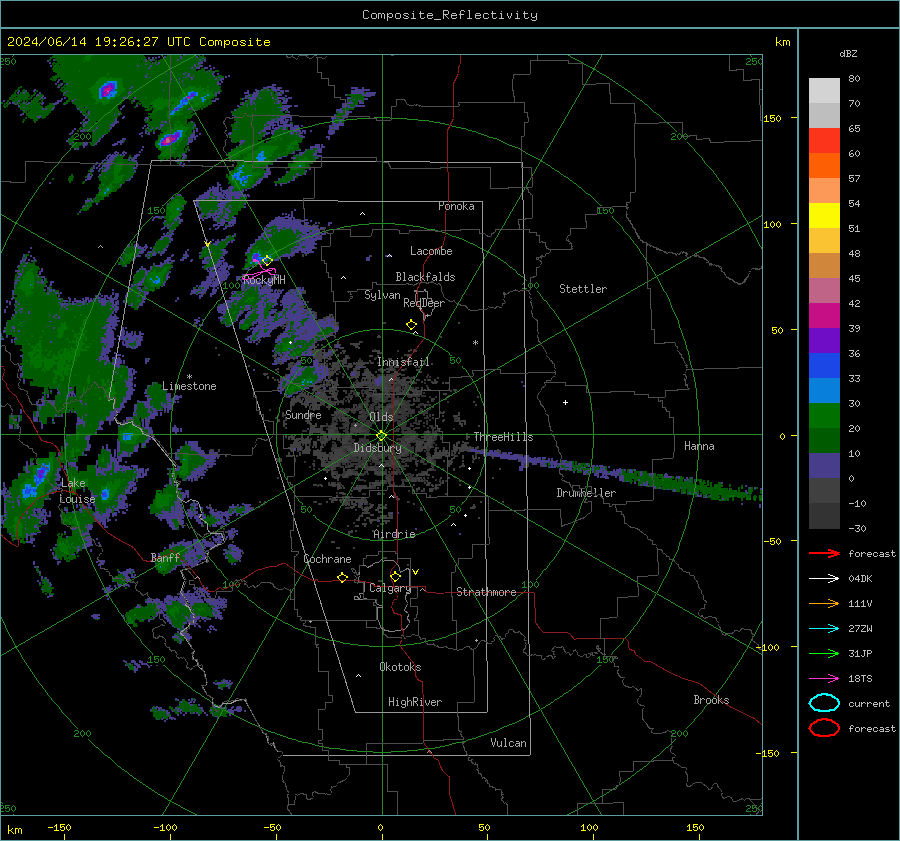The width and height of the screenshot is (900, 841).
Task: Click the white asterisk above Limestone
Action: tap(189, 377)
